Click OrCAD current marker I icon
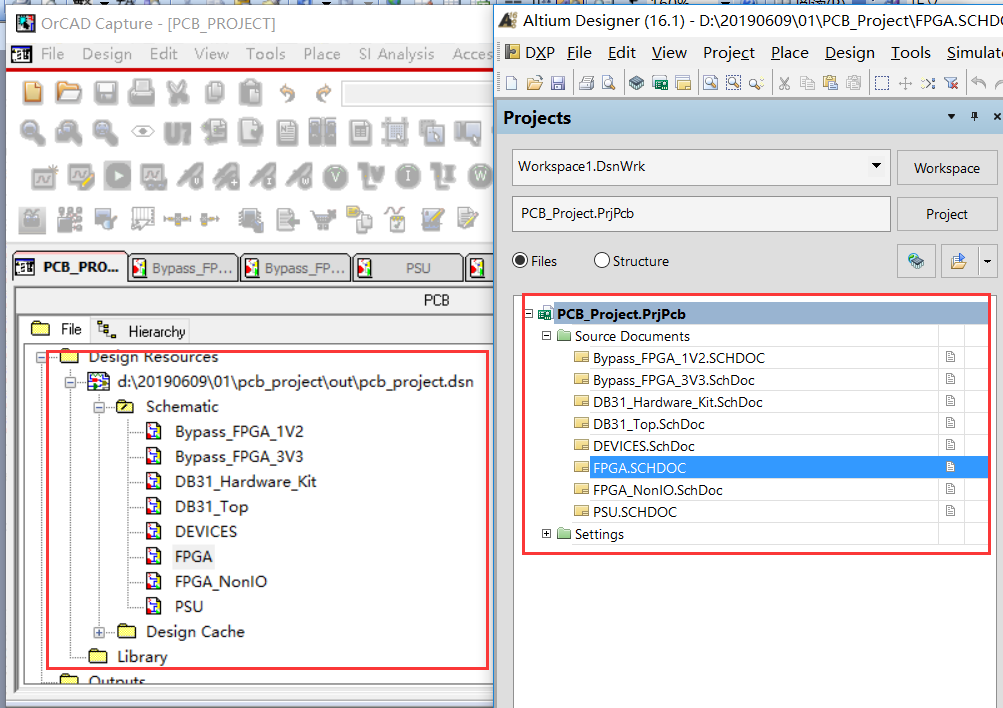The image size is (1003, 708). click(x=407, y=176)
